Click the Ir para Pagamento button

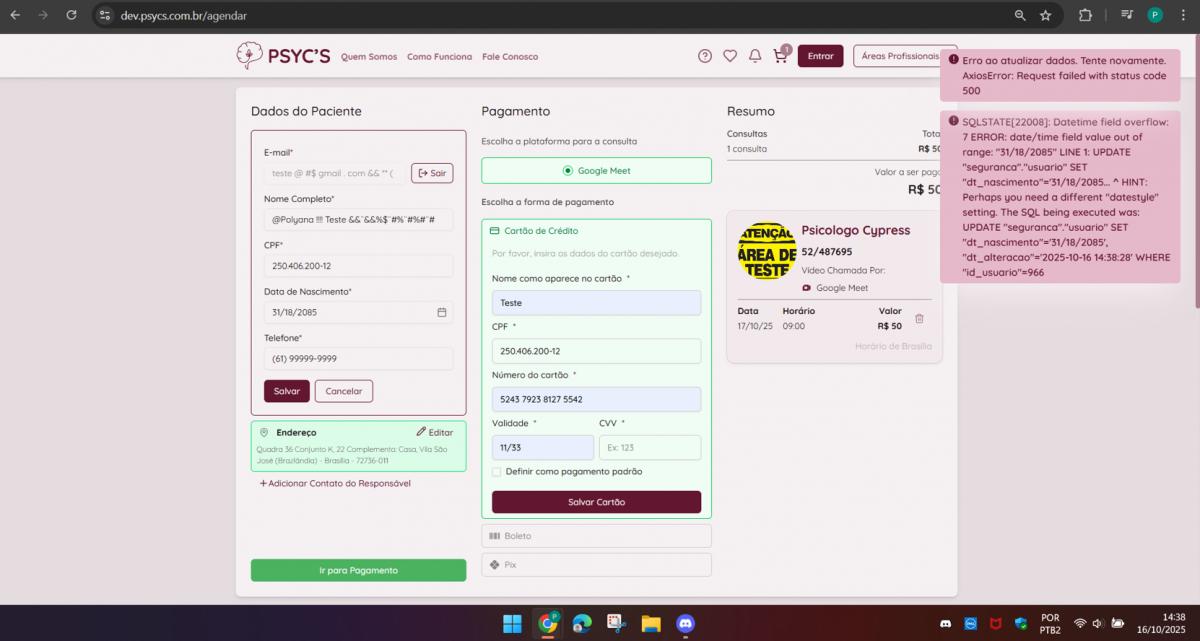[358, 570]
